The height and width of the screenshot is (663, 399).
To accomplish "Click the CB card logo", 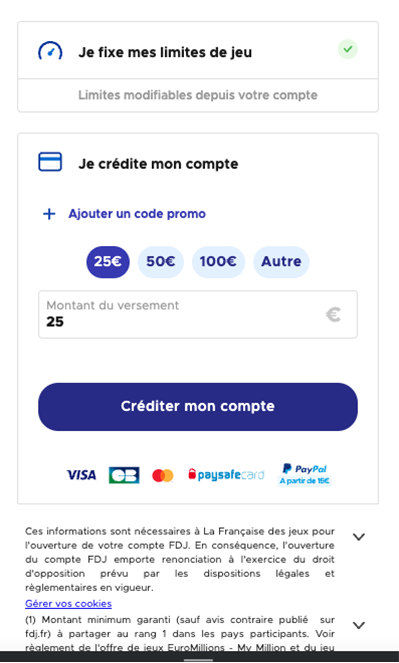I will [124, 475].
